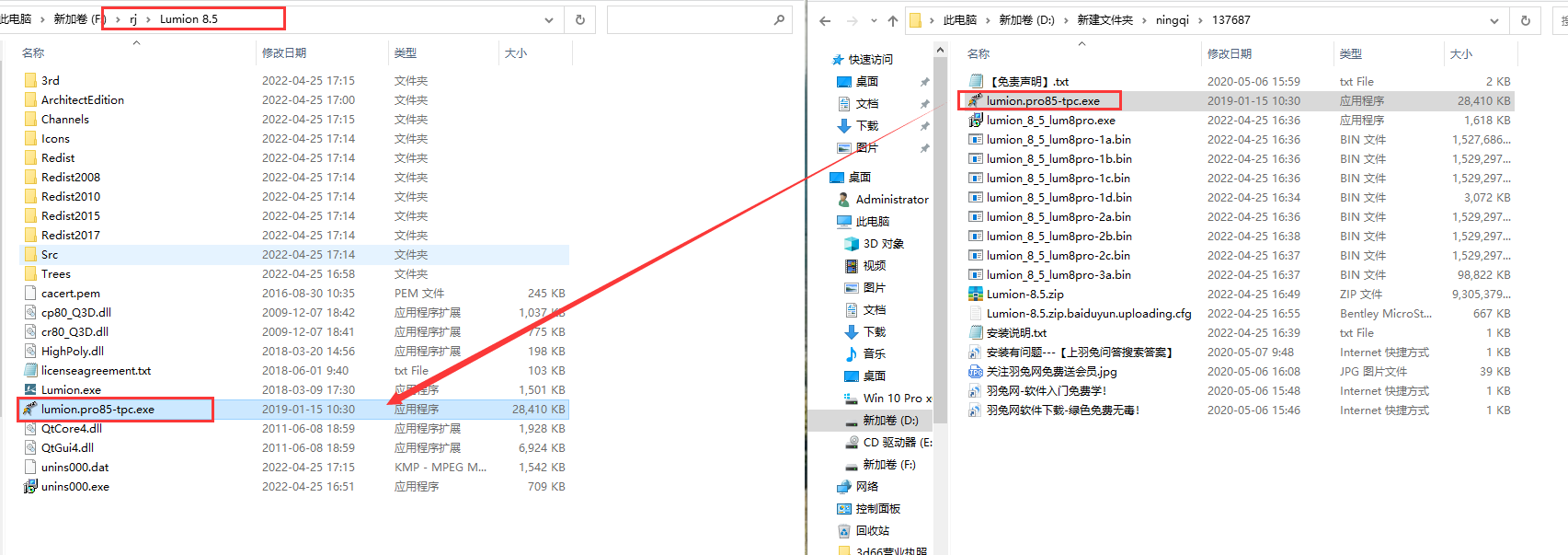Viewport: 1568px width, 555px height.
Task: Click Lumion 8.5 in left breadcrumb
Action: 189,18
